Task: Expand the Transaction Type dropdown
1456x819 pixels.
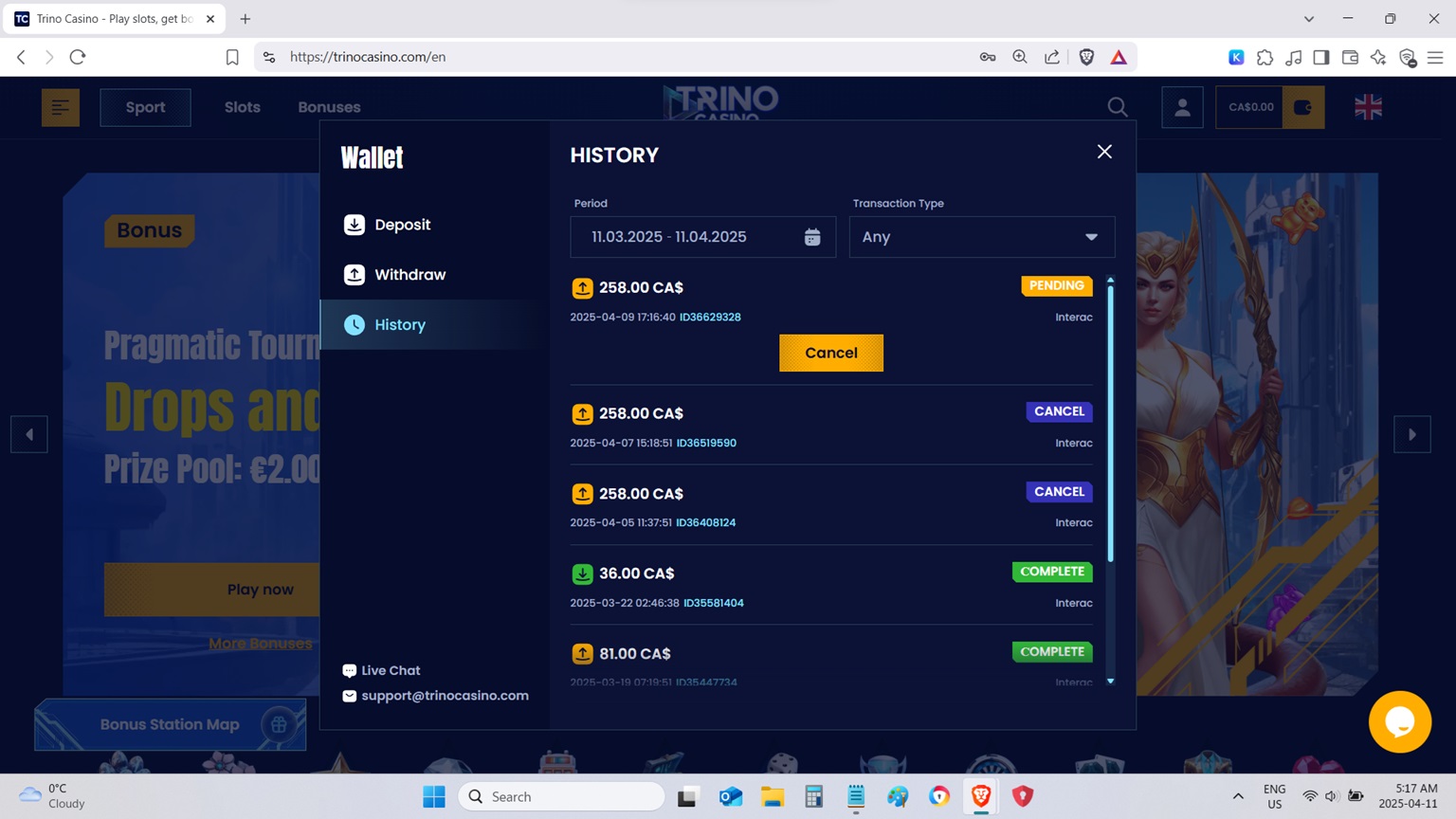Action: [982, 237]
